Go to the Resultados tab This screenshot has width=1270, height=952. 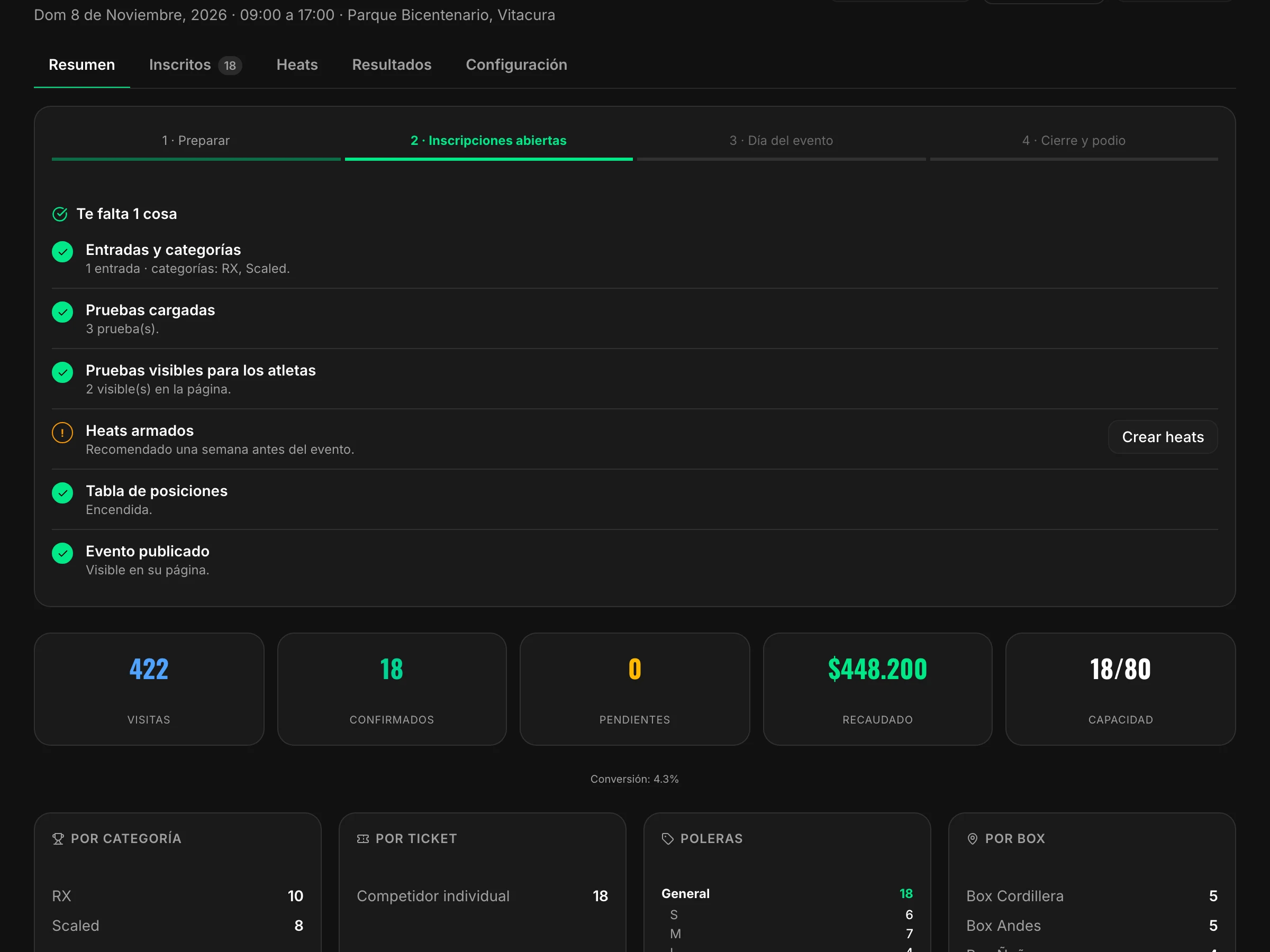[392, 65]
